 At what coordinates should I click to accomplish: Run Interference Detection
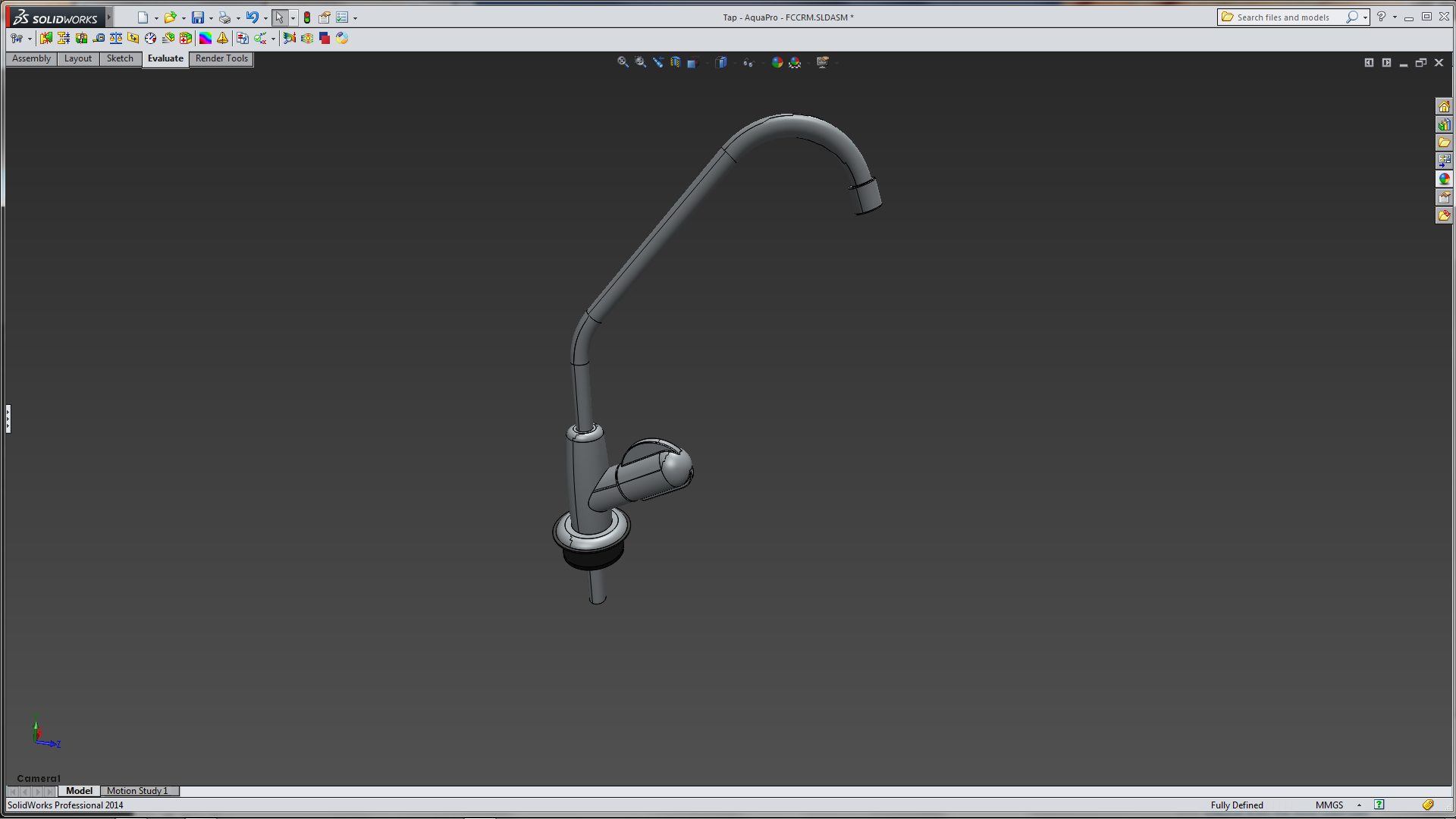46,38
